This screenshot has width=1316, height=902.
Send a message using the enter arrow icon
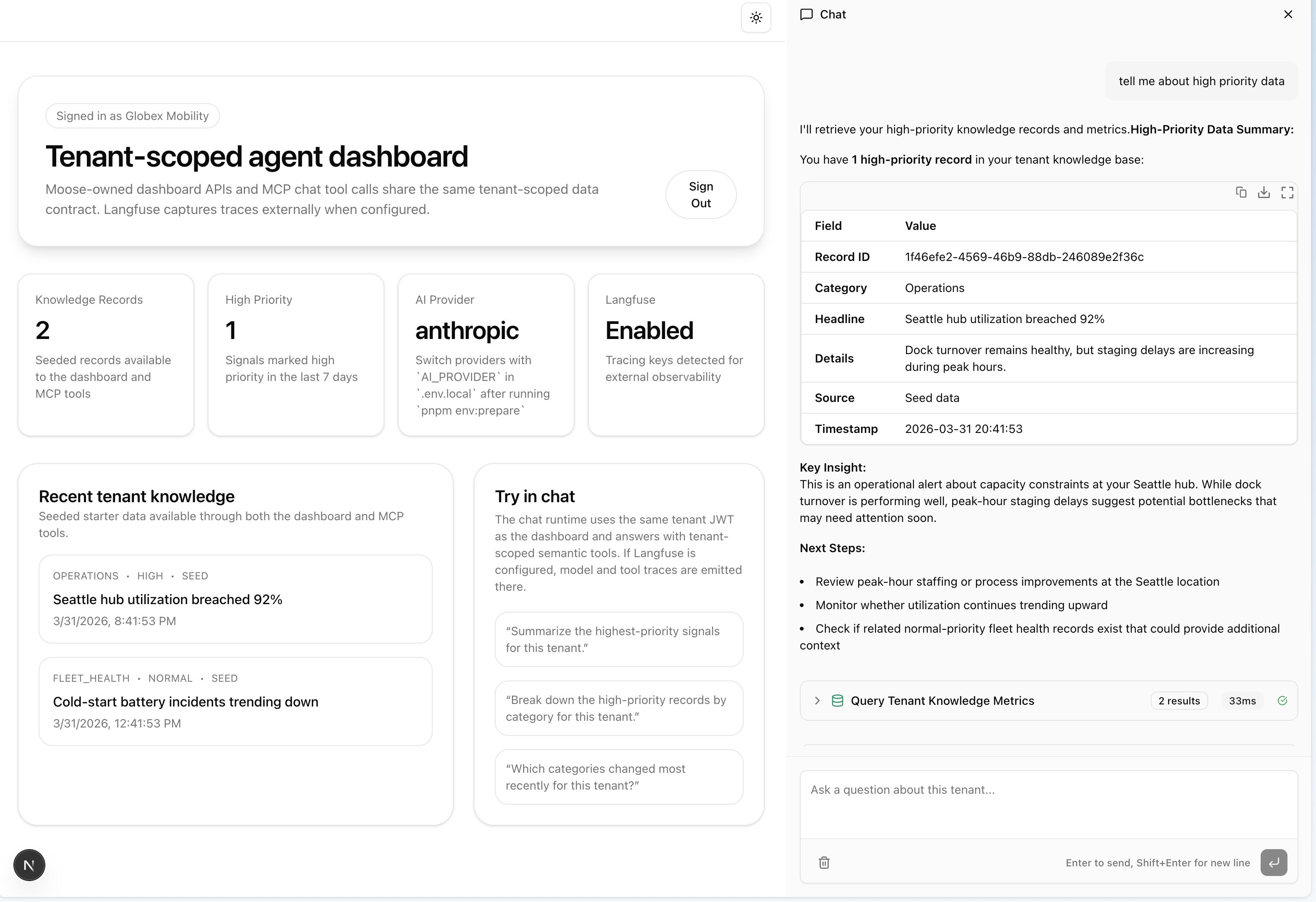[1274, 863]
